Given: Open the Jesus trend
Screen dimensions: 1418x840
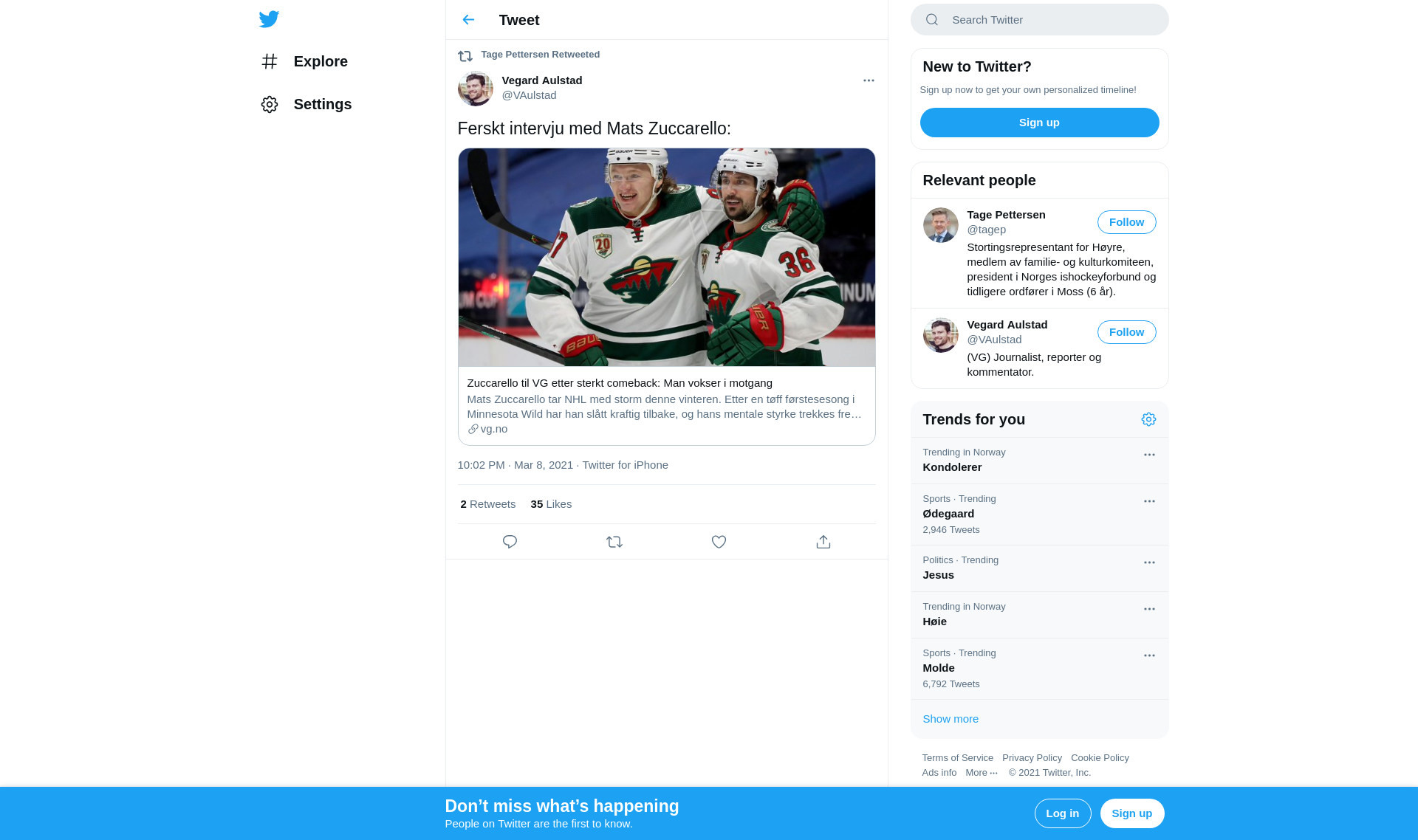Looking at the screenshot, I should point(1040,568).
